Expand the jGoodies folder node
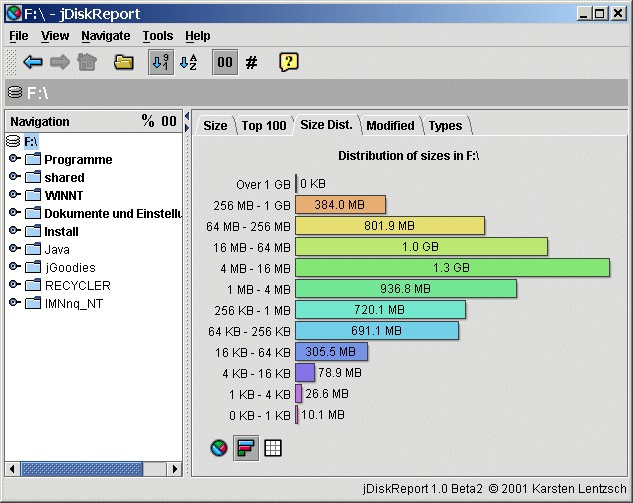This screenshot has width=633, height=503. coord(15,266)
